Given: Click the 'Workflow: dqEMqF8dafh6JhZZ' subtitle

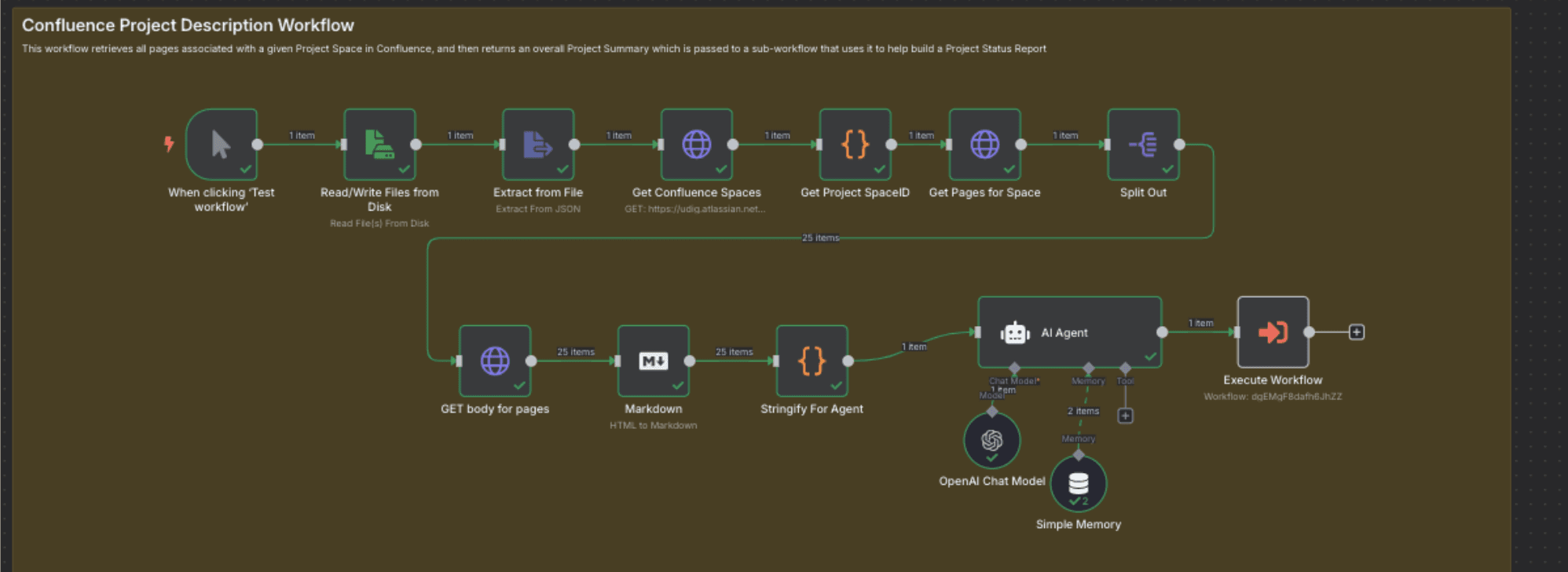Looking at the screenshot, I should pos(1273,397).
